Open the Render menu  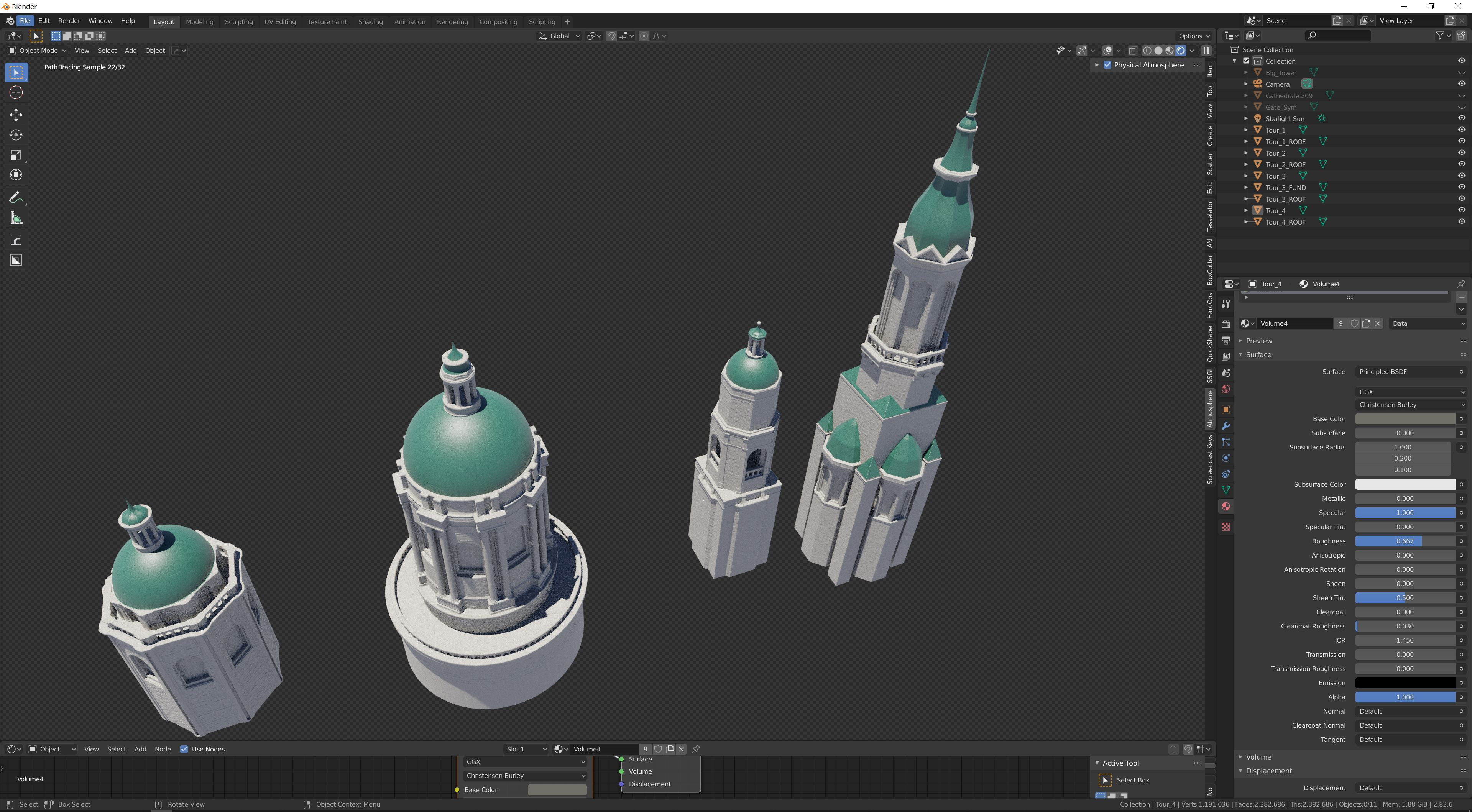click(x=69, y=21)
